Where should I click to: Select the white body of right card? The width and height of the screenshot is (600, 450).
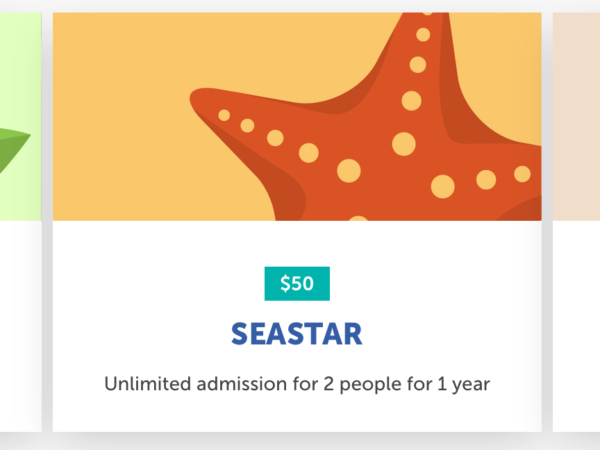(576, 326)
